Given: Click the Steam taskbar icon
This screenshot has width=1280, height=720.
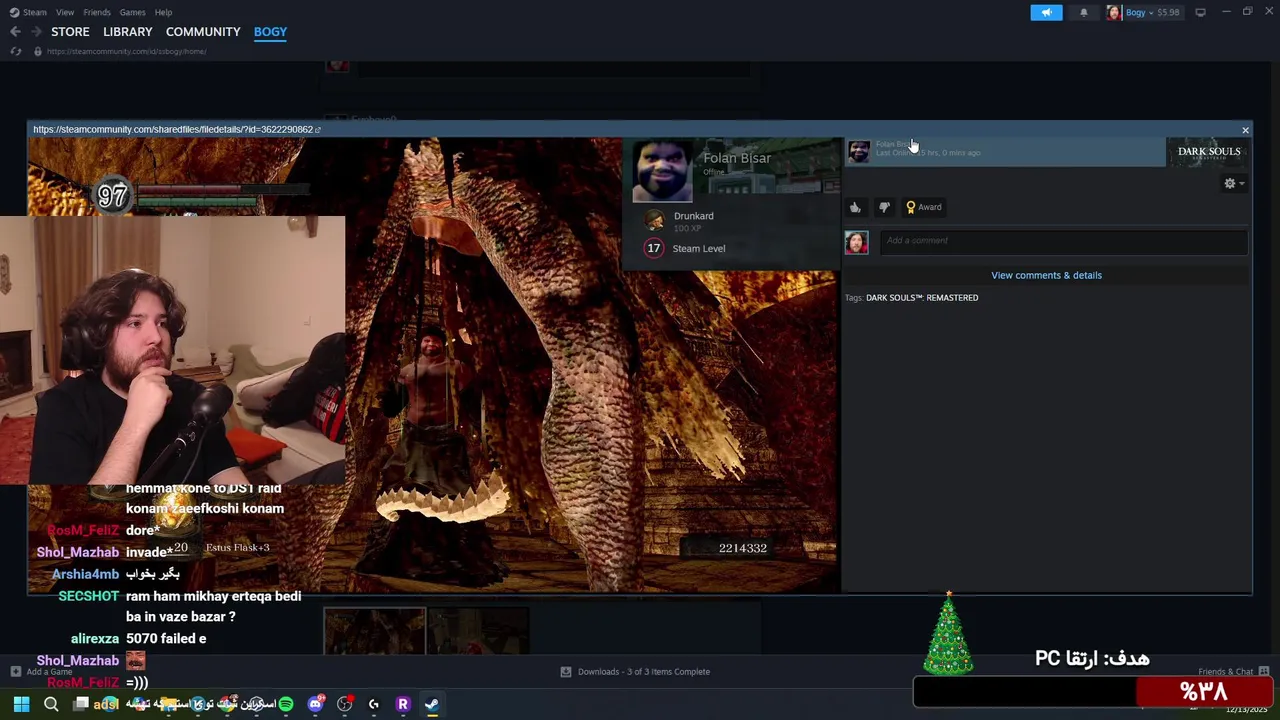Looking at the screenshot, I should (x=432, y=704).
